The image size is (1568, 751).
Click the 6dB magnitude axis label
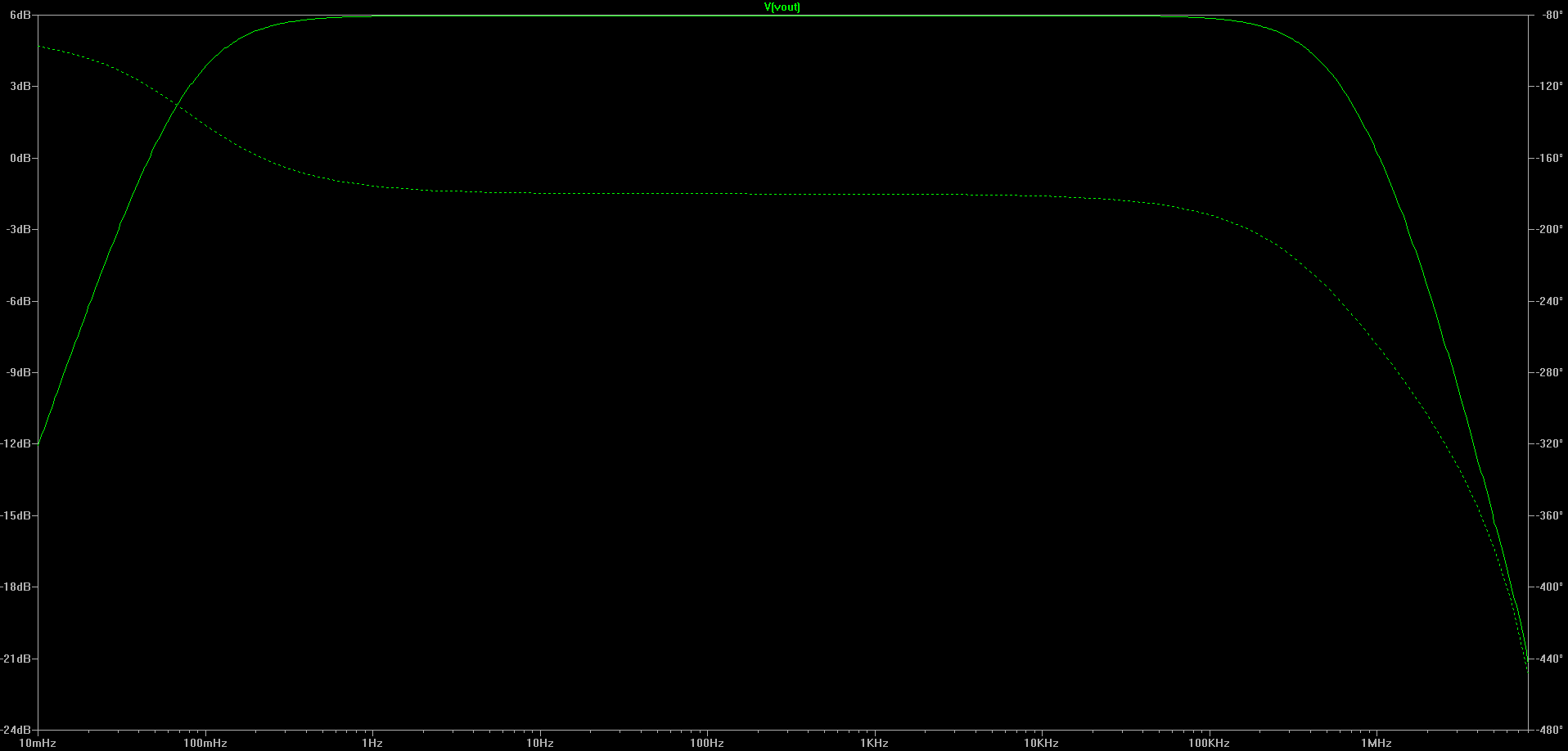click(21, 16)
